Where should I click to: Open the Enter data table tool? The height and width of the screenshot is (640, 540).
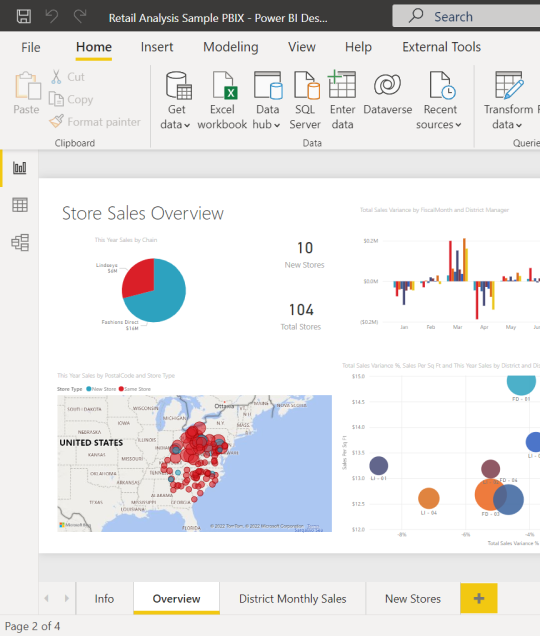pos(342,100)
